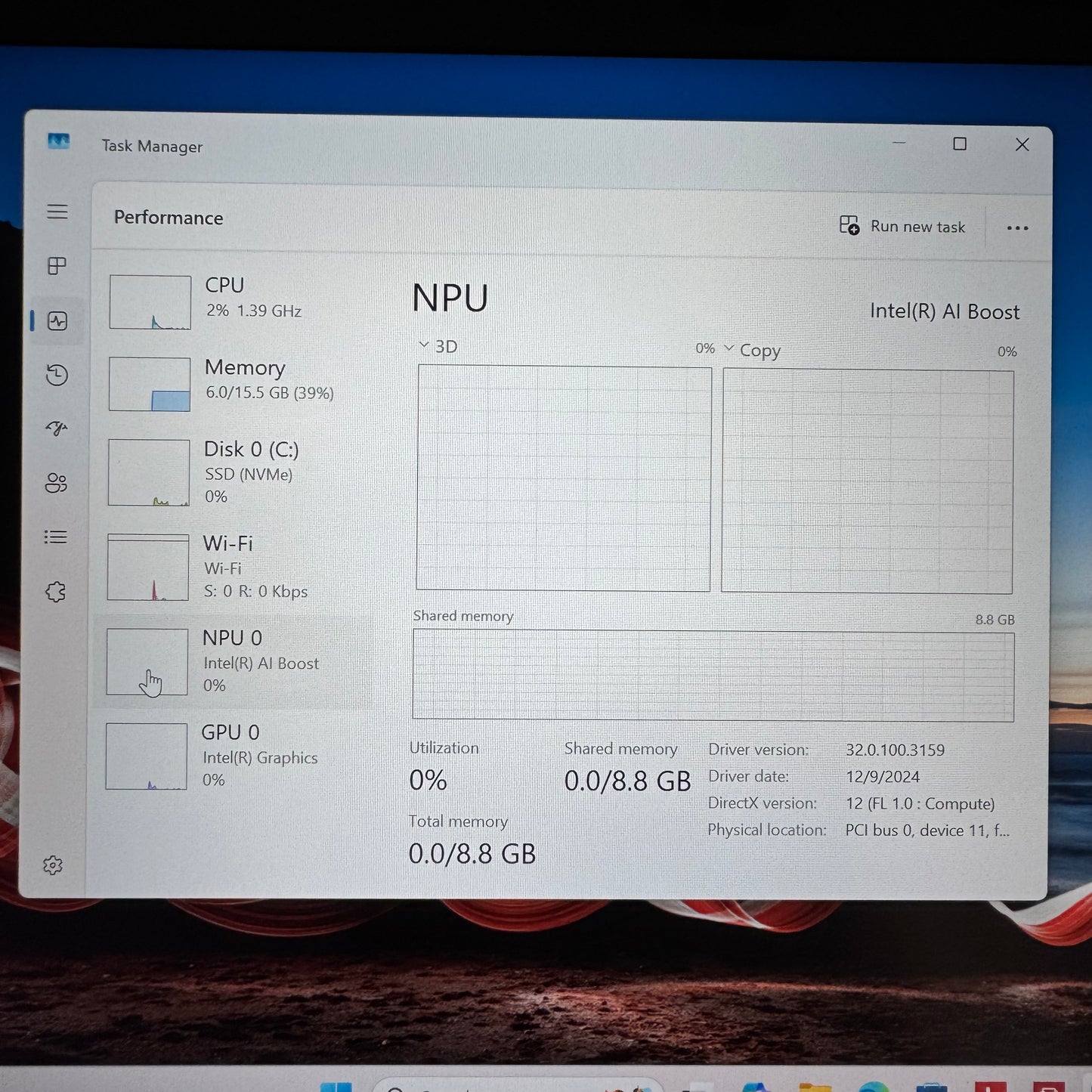
Task: Open Task Manager Settings gear icon
Action: pos(53,865)
